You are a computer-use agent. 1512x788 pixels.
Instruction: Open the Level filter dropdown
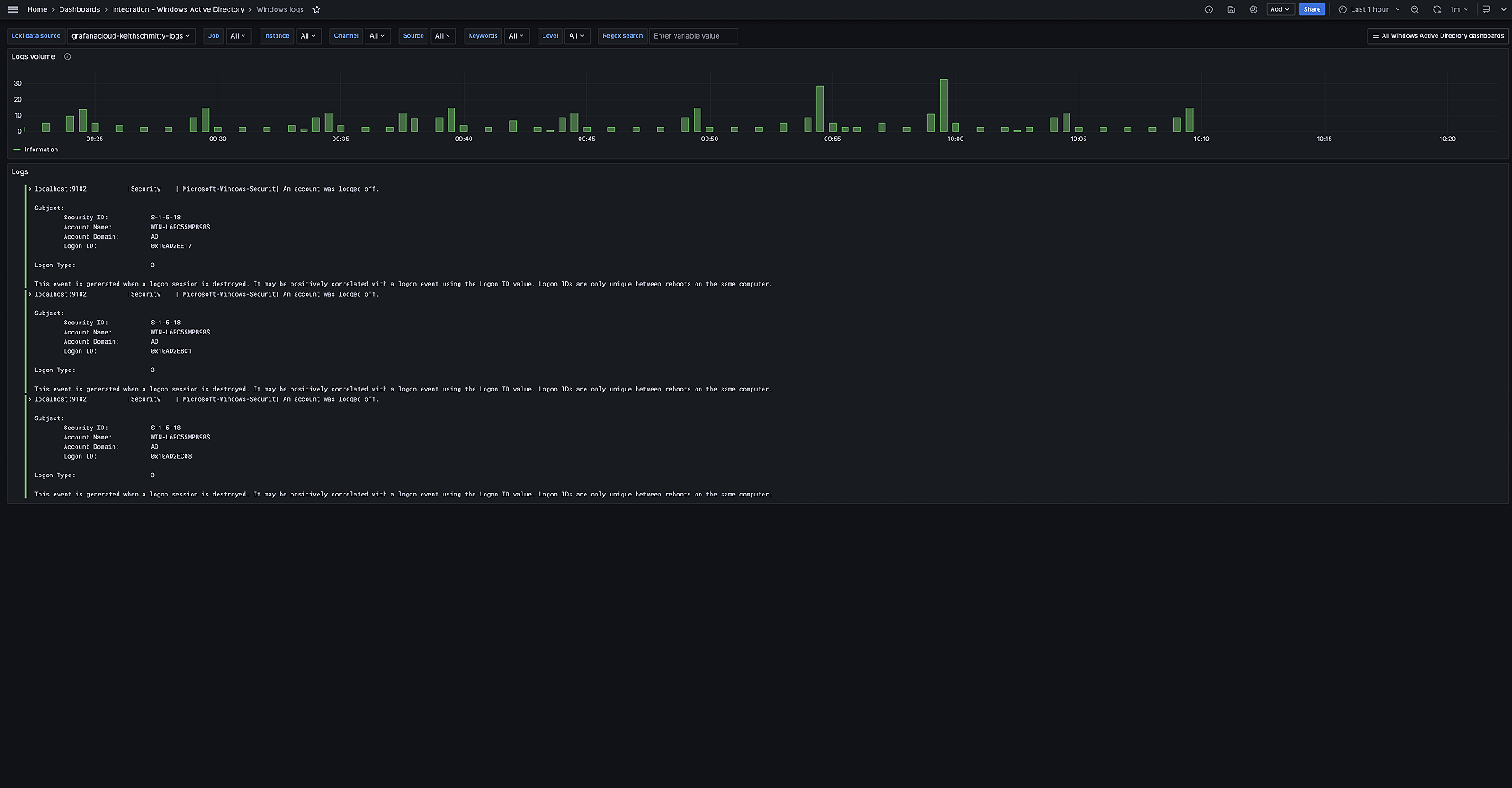pos(576,36)
